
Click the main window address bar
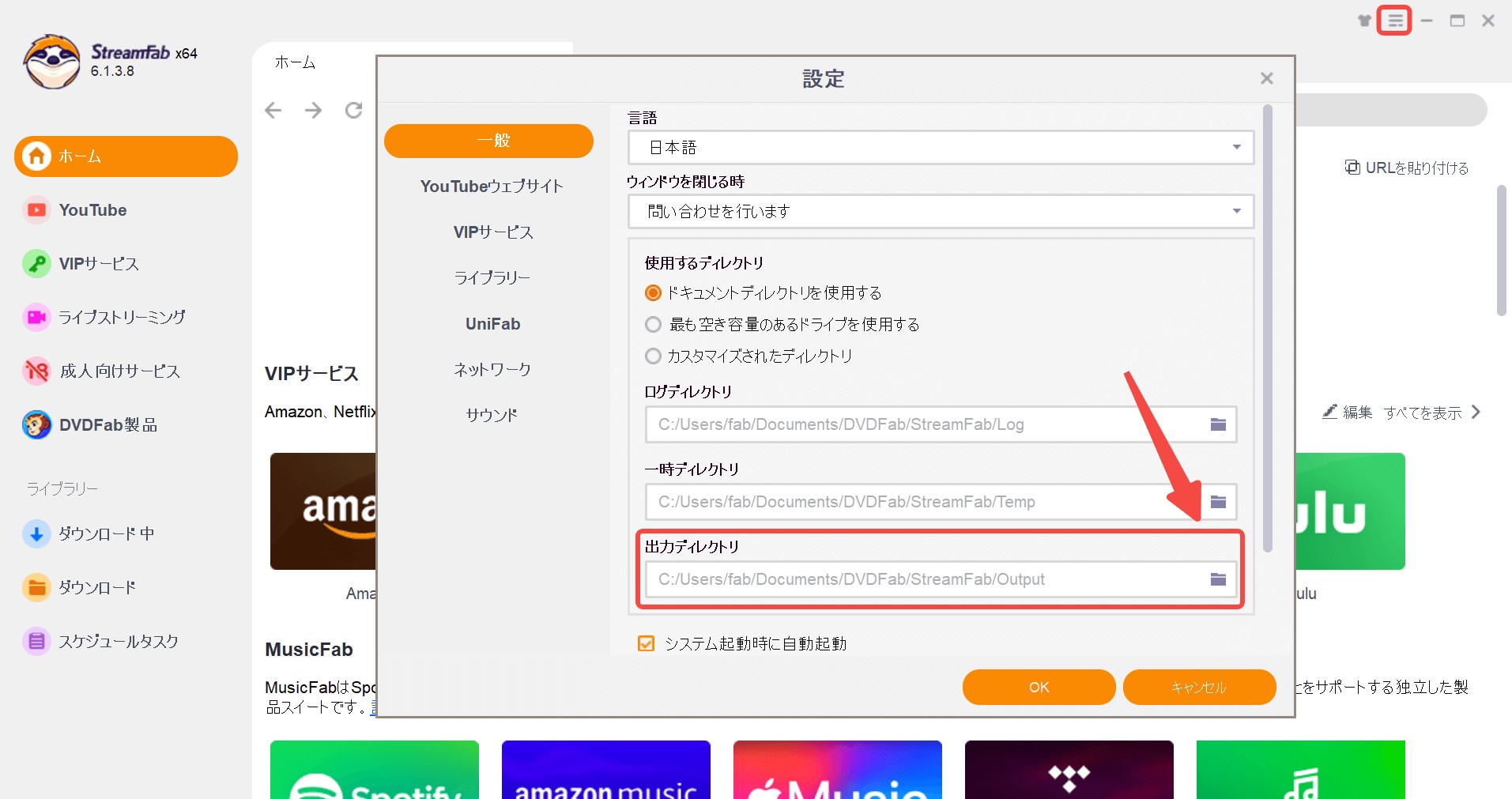tap(1391, 110)
